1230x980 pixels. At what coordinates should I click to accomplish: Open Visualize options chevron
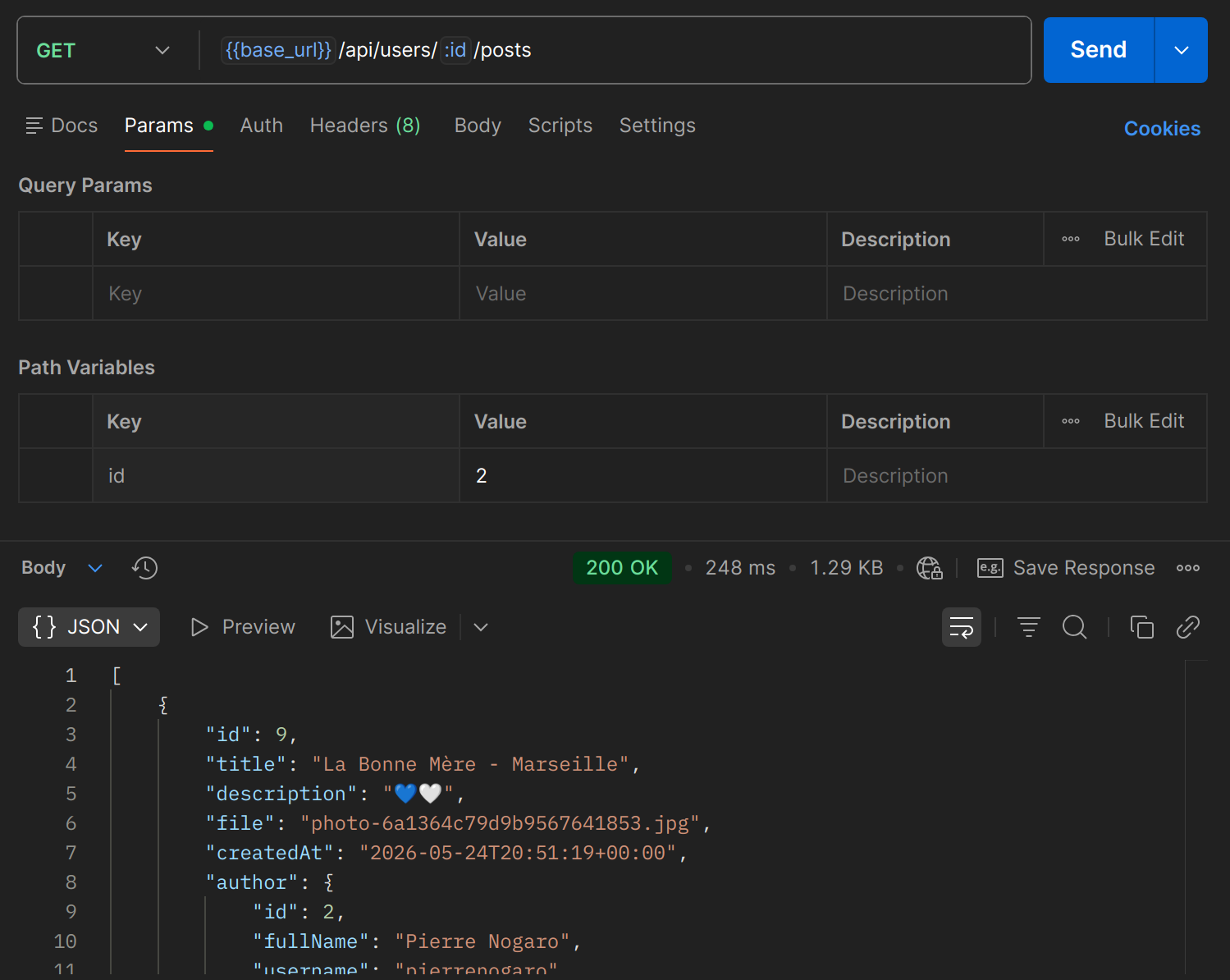(481, 627)
